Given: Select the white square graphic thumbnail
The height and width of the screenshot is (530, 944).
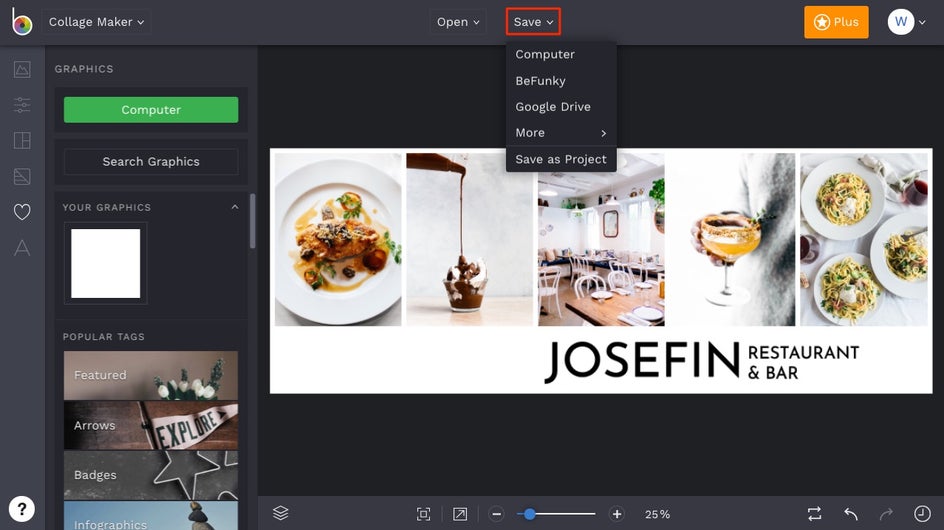Looking at the screenshot, I should [106, 263].
